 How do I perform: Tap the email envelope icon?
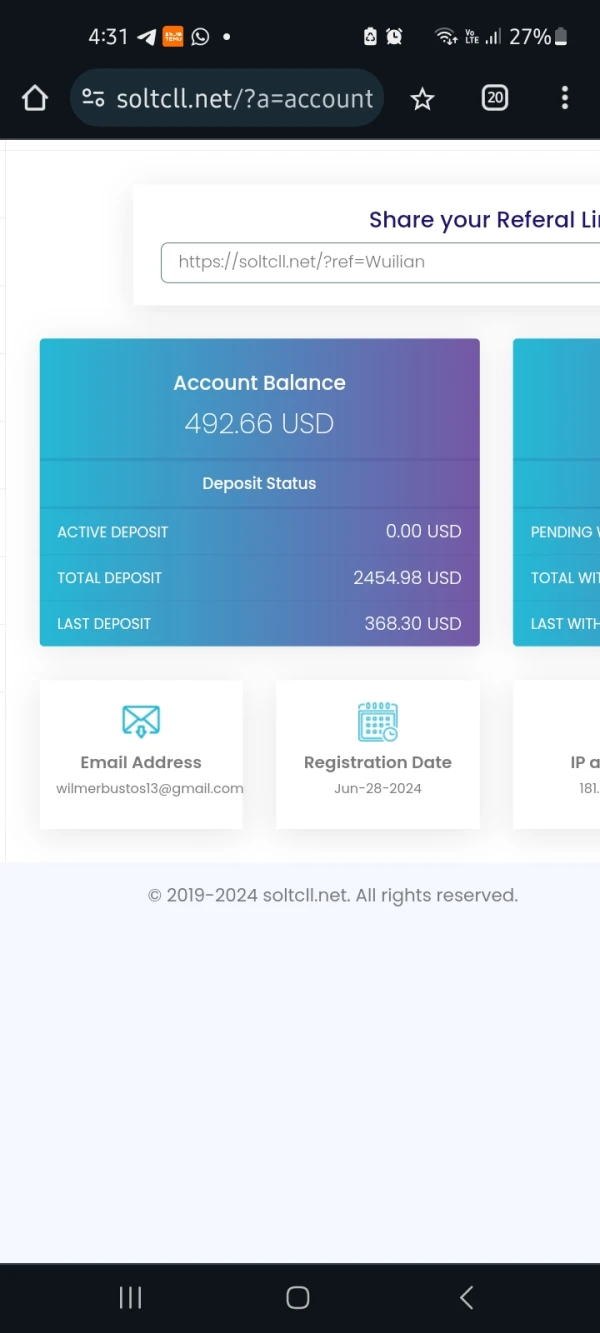point(141,721)
